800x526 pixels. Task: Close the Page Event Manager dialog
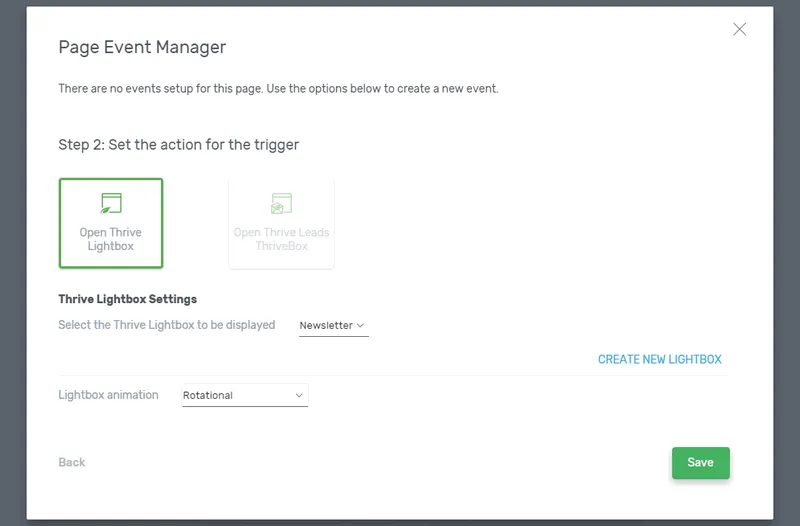point(739,29)
